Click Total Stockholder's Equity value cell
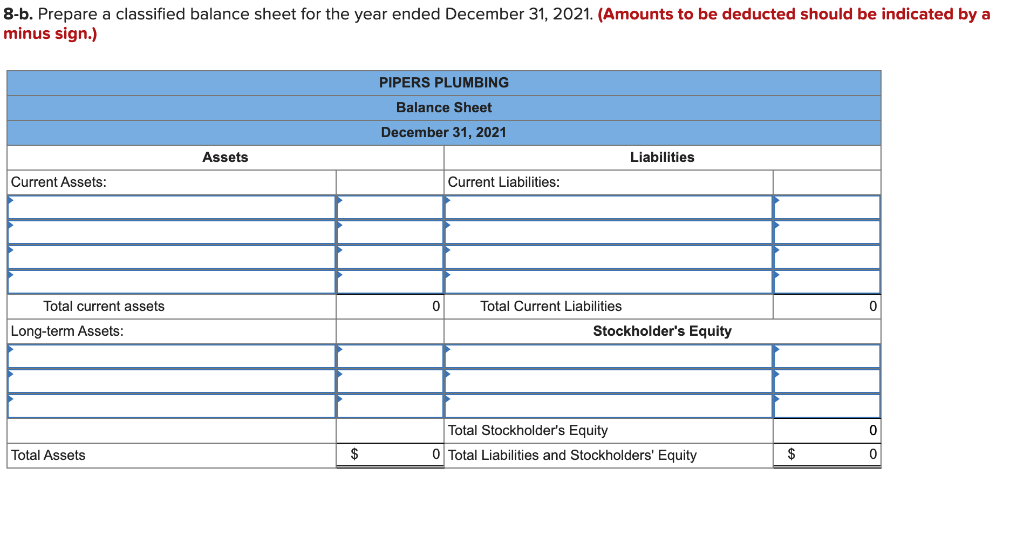This screenshot has width=1024, height=556. (x=827, y=431)
